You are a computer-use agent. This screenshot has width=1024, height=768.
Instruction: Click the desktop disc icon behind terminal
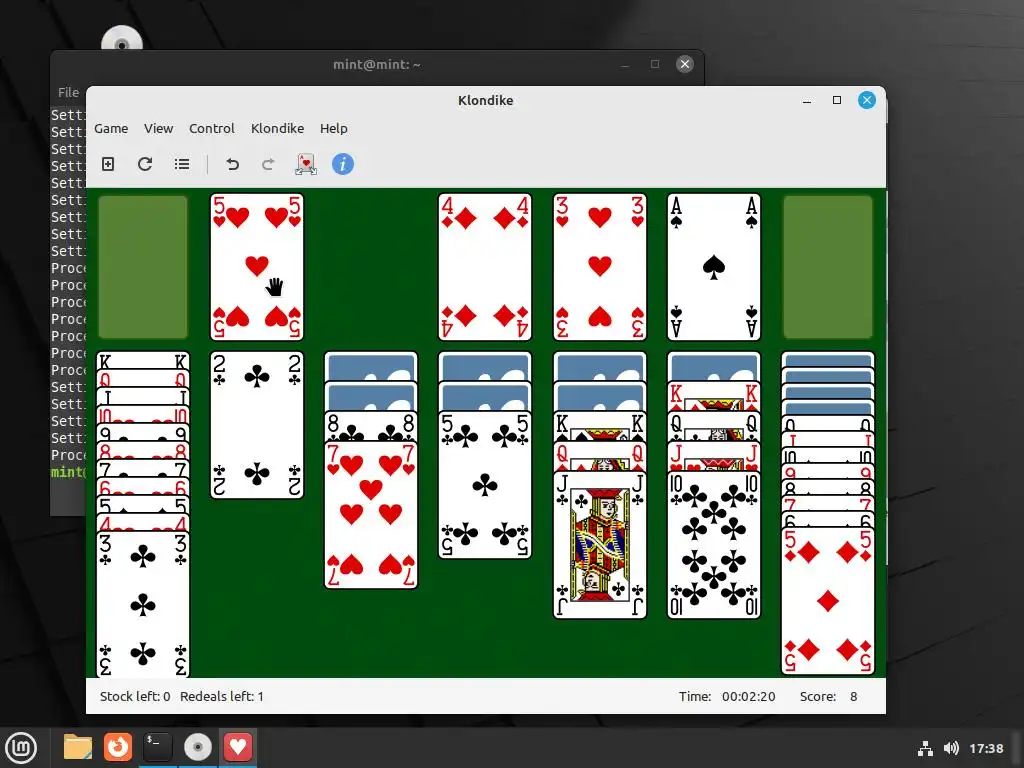pyautogui.click(x=121, y=39)
